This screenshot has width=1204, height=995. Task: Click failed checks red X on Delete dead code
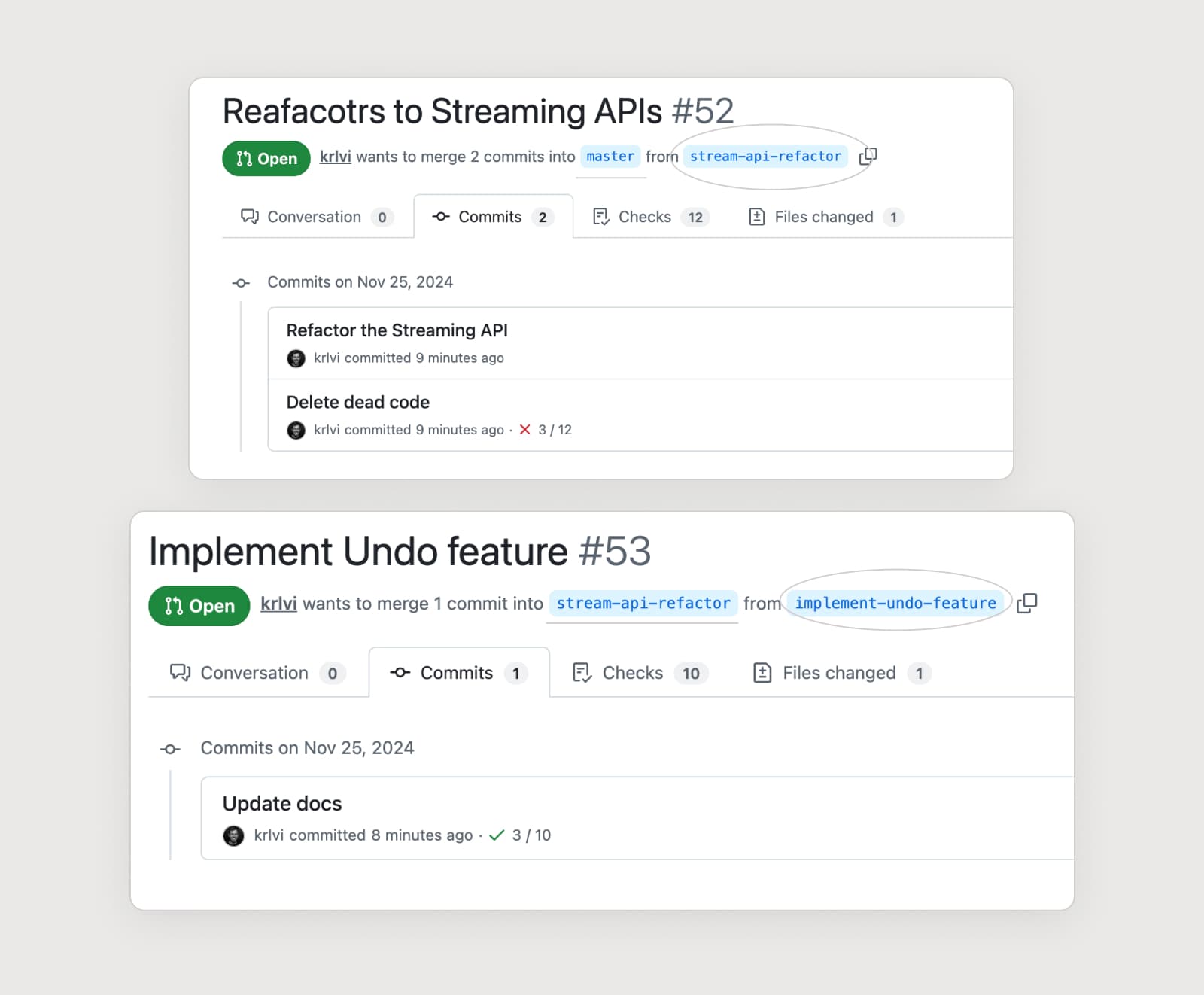(525, 430)
